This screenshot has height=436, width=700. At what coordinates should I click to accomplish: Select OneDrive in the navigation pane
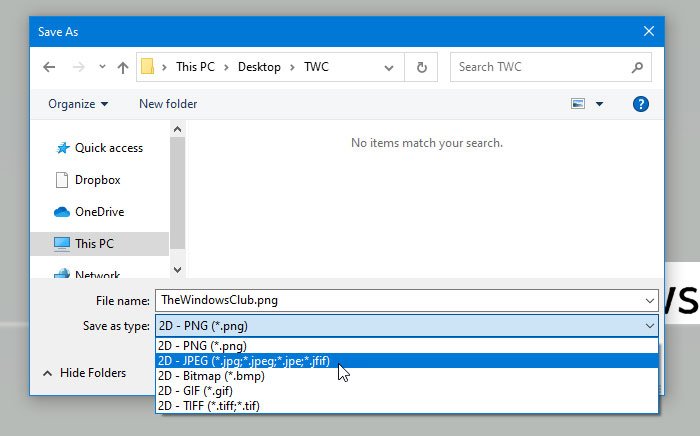(x=98, y=211)
